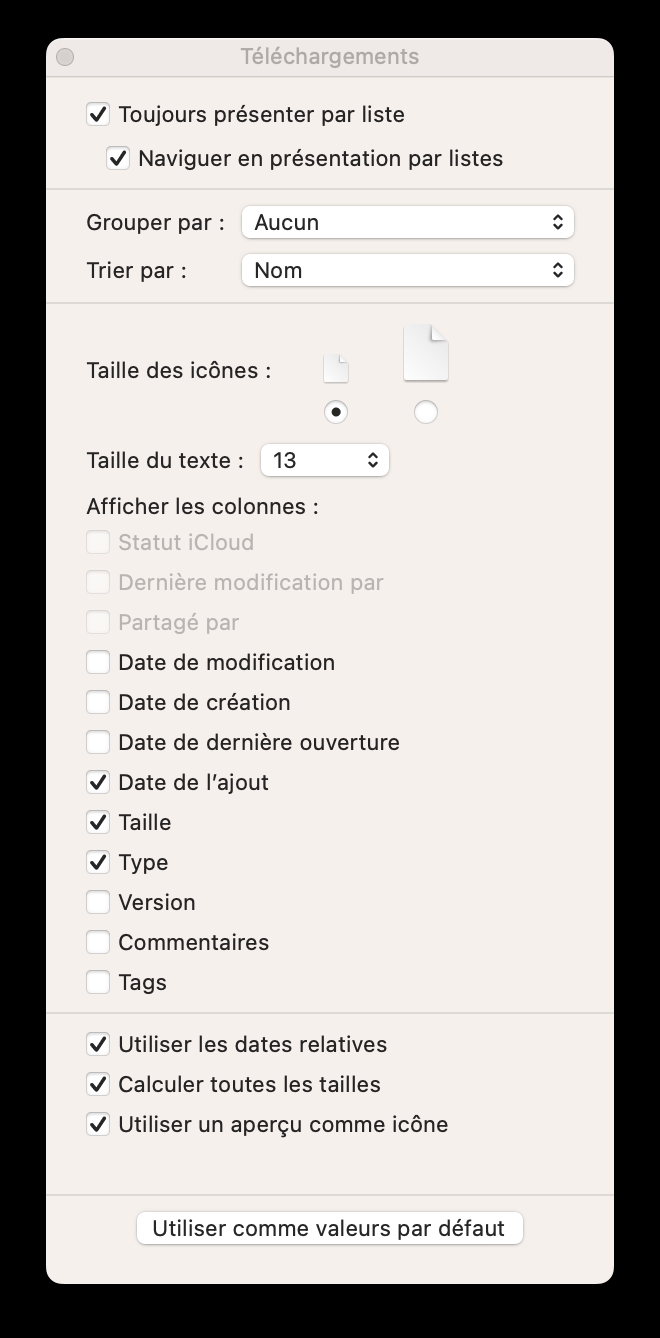Uncheck Toujours présenter par liste

click(98, 114)
